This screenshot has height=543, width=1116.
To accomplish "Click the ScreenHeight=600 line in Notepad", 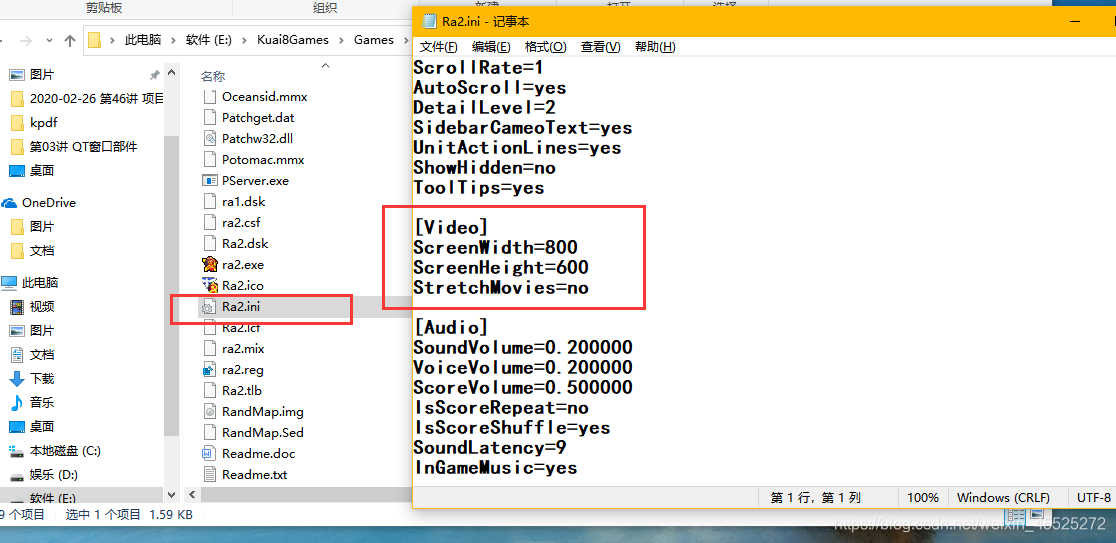I will click(x=501, y=267).
